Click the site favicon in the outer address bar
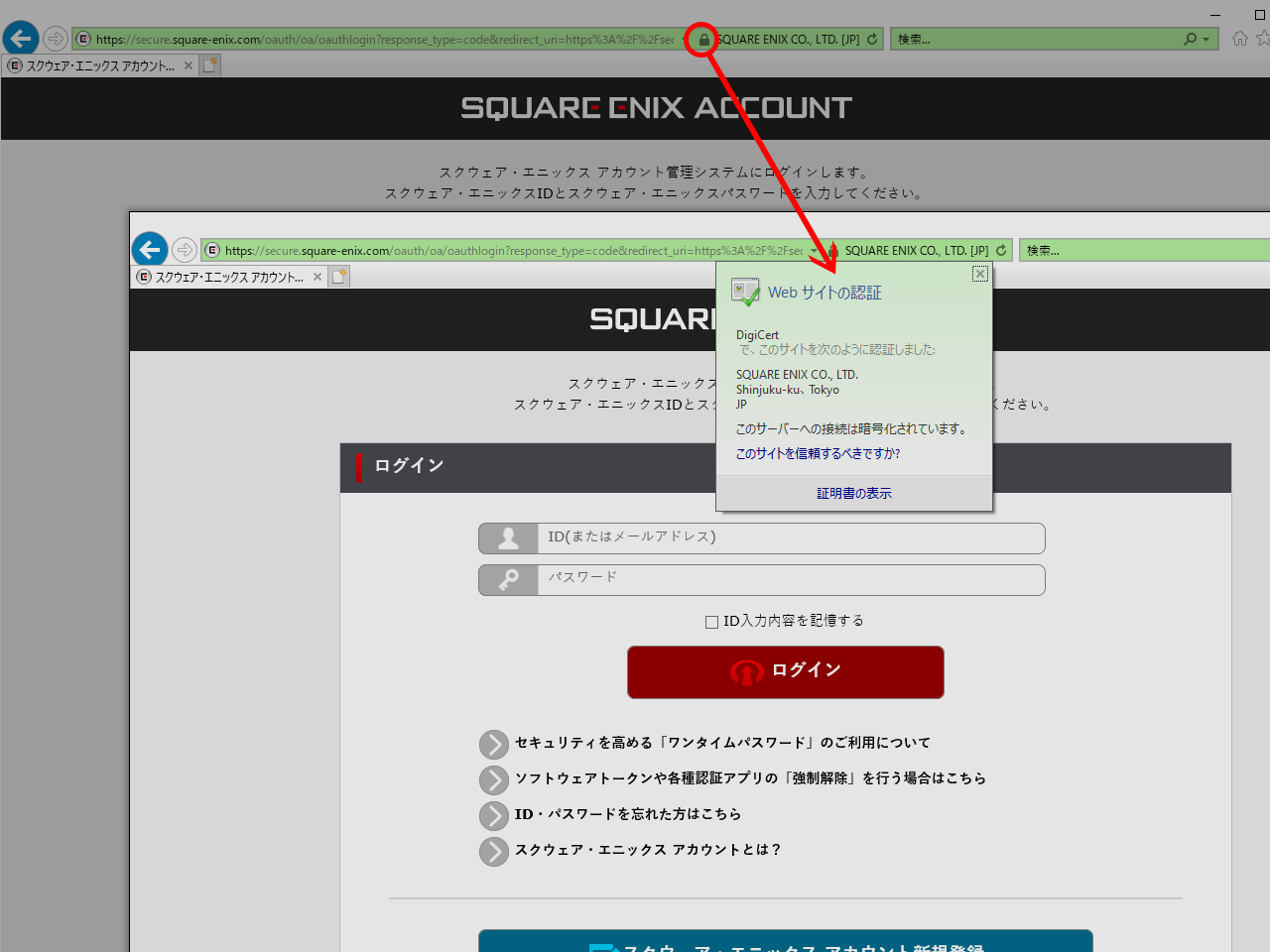This screenshot has height=952, width=1270. click(84, 39)
